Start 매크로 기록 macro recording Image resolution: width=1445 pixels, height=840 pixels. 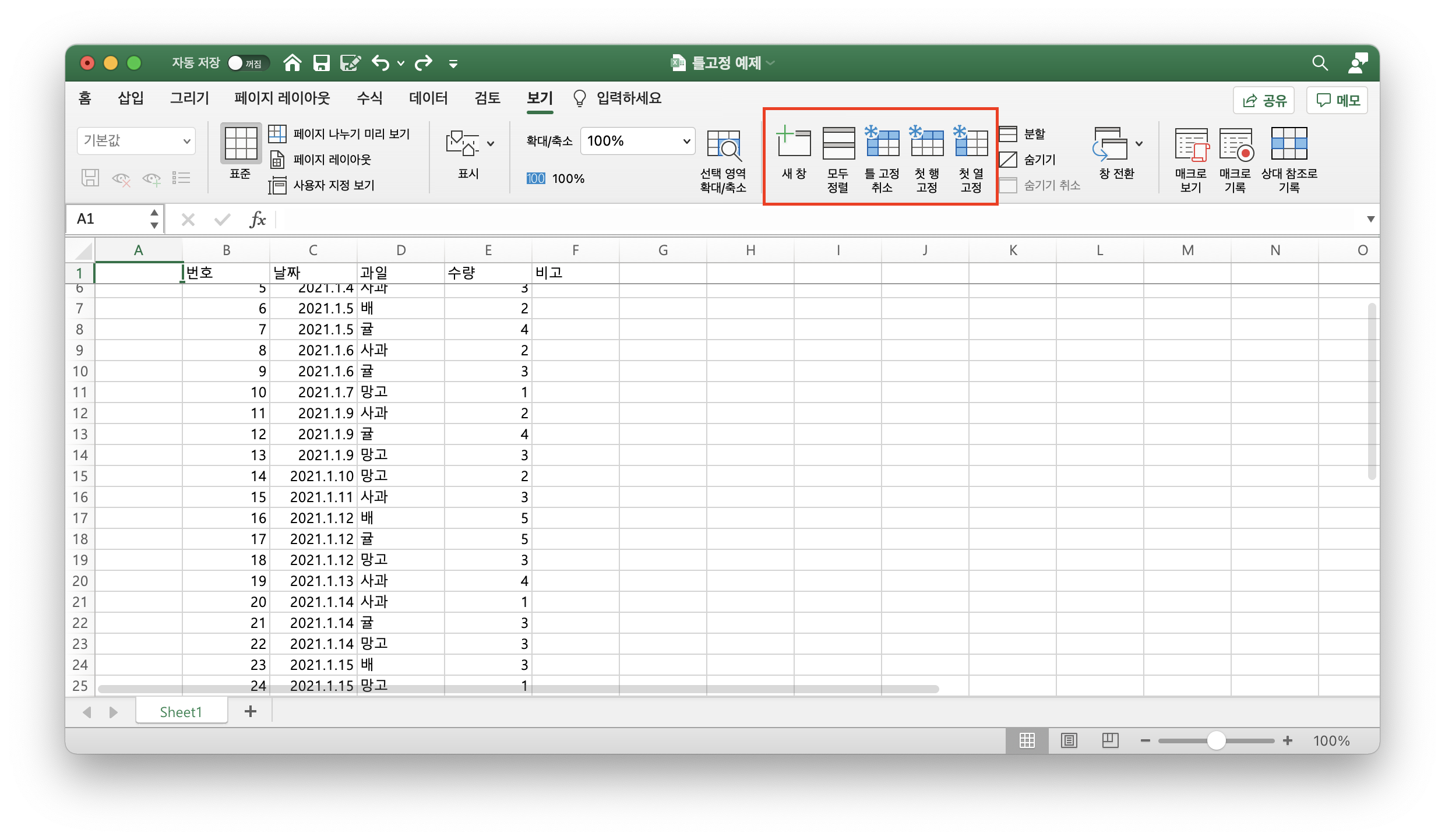1235,146
